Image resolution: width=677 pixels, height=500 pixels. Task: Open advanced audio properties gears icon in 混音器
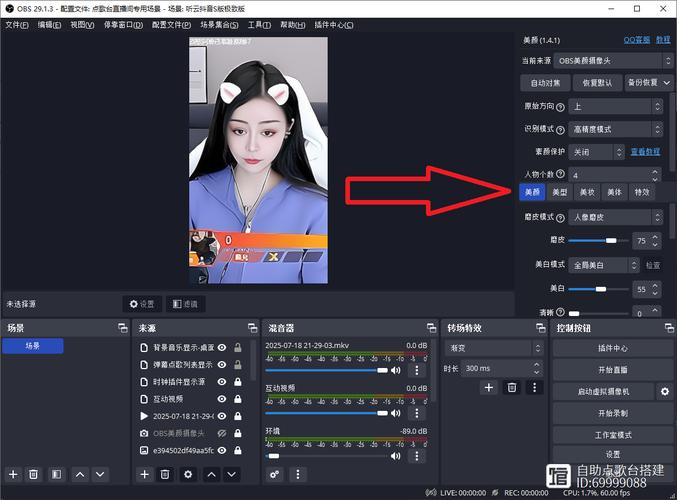pyautogui.click(x=275, y=475)
